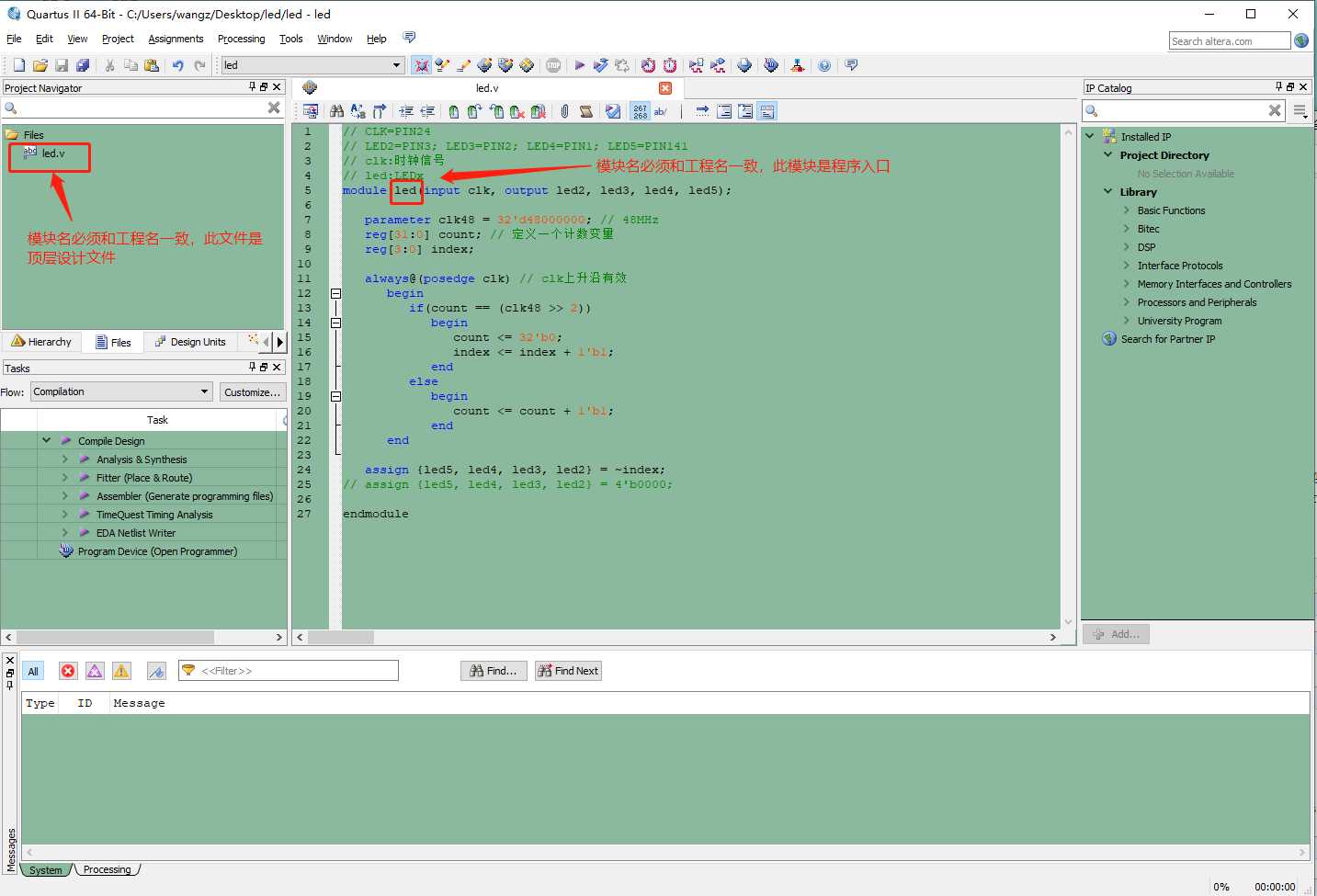This screenshot has height=896, width=1317.
Task: Create a new file from toolbar
Action: [18, 65]
